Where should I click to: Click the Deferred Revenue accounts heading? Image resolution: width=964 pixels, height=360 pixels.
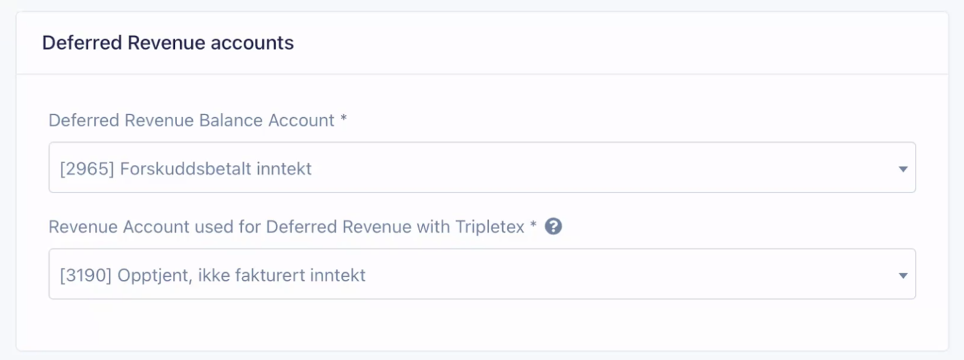pyautogui.click(x=168, y=43)
